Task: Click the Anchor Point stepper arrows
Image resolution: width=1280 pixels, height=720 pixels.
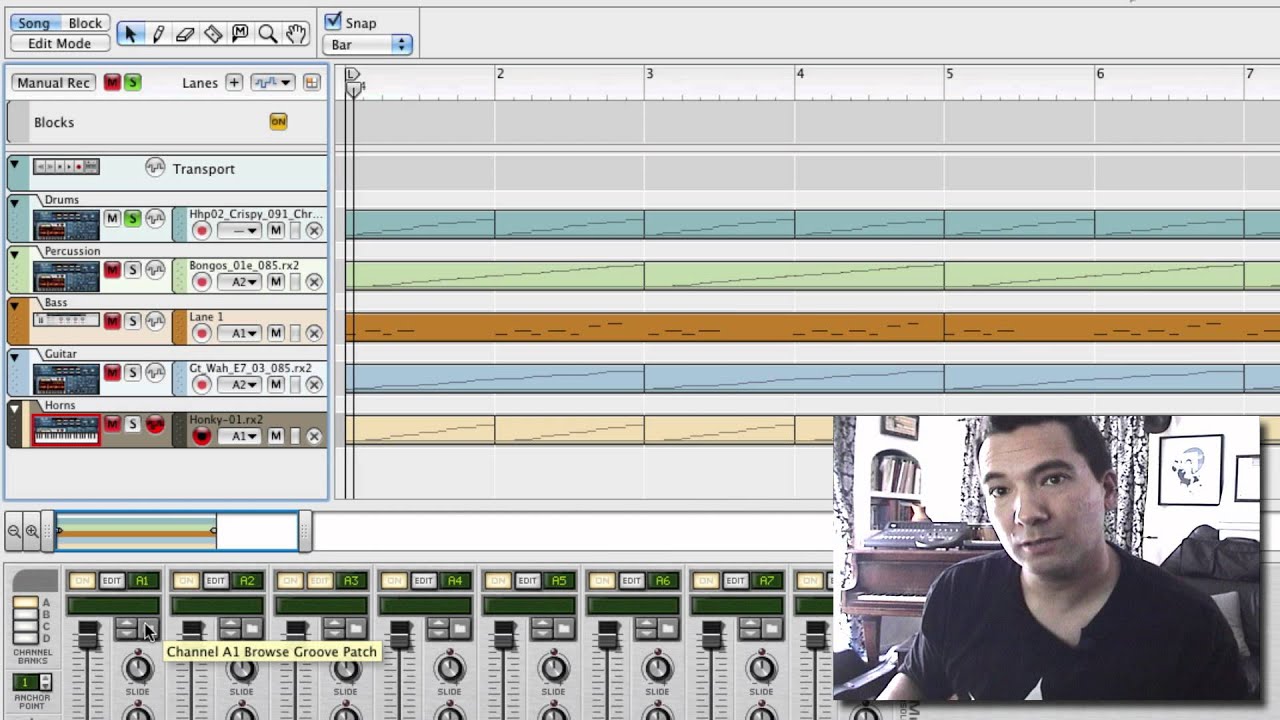Action: pyautogui.click(x=45, y=682)
